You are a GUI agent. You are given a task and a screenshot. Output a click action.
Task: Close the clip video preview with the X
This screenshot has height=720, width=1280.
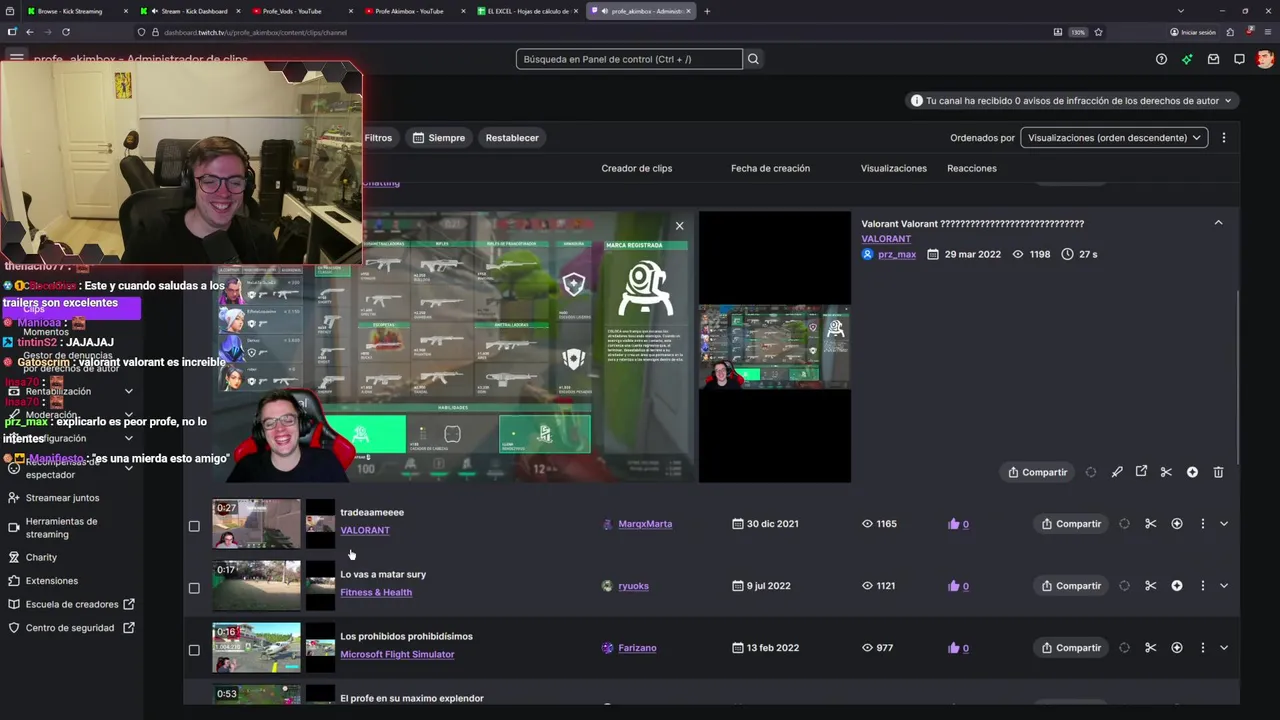(x=679, y=226)
